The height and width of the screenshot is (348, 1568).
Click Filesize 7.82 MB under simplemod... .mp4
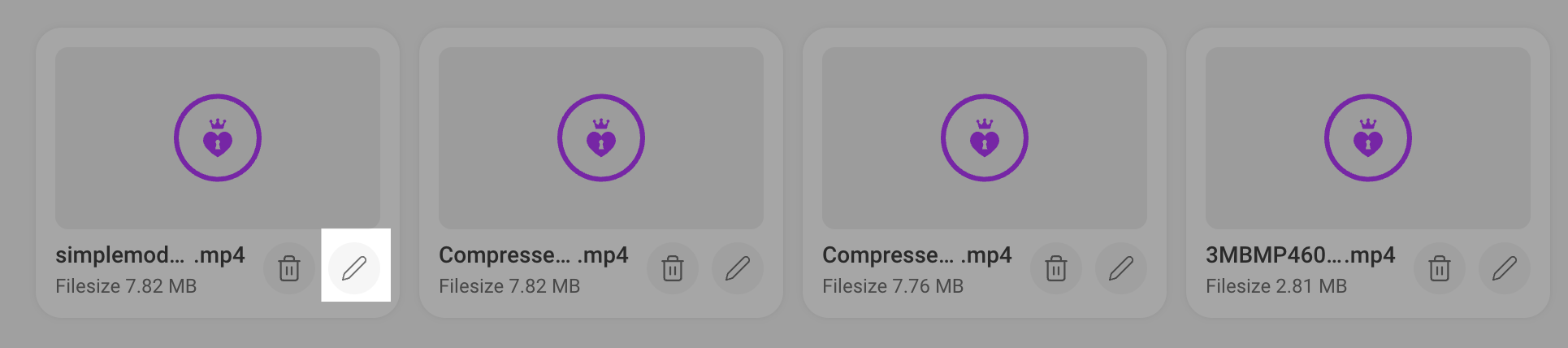(126, 286)
